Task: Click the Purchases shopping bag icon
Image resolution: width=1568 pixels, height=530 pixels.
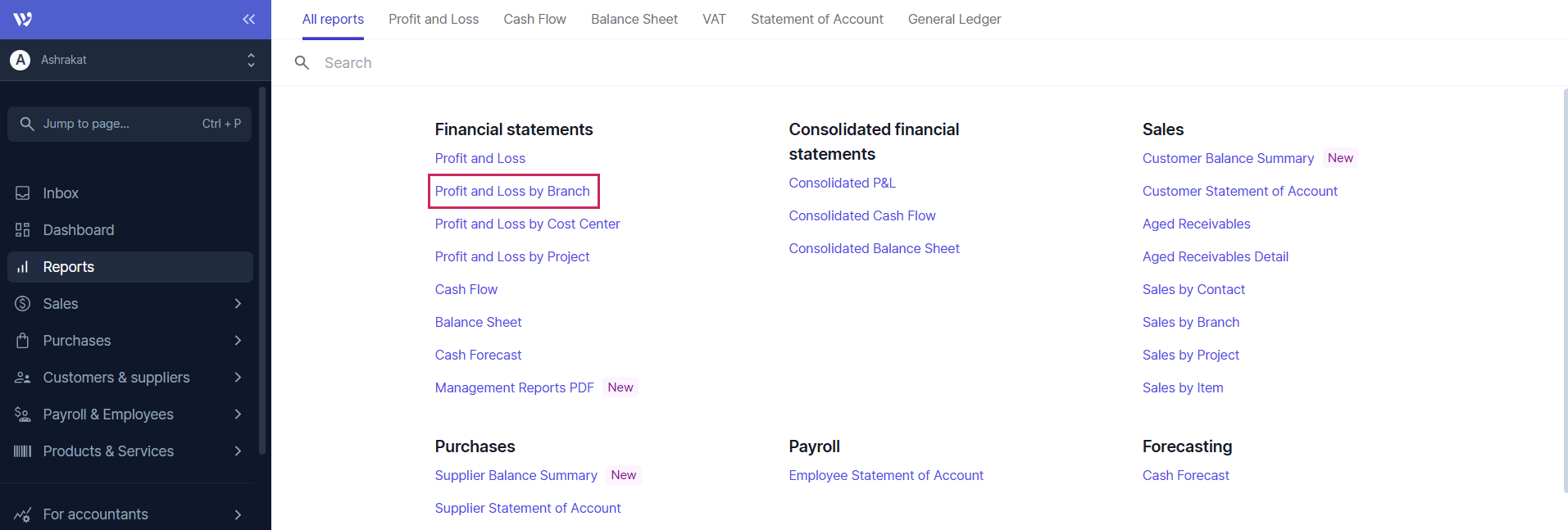Action: click(x=23, y=341)
